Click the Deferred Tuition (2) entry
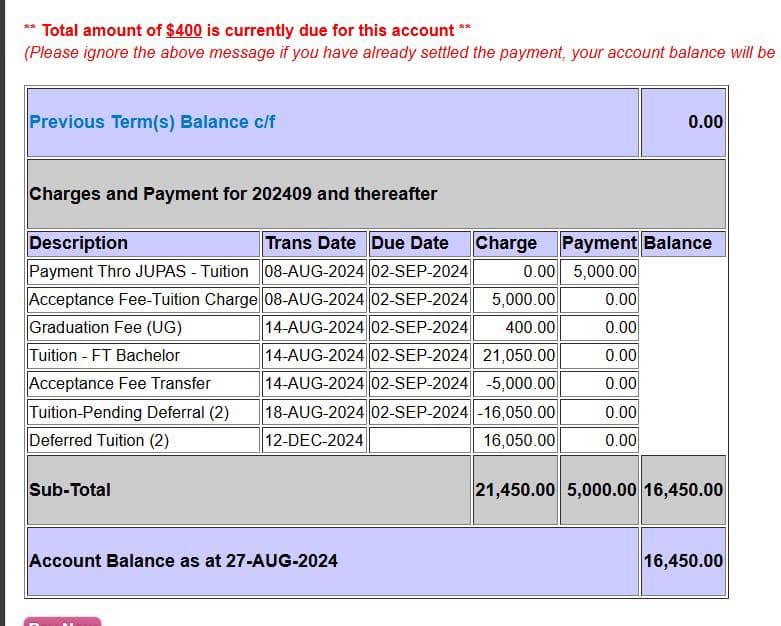 tap(99, 440)
